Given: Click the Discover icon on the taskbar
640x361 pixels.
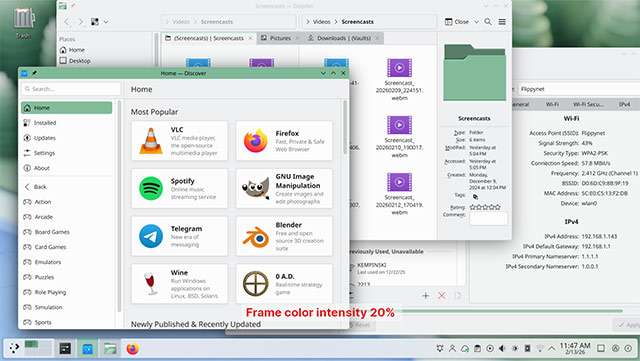Looking at the screenshot, I should click(88, 348).
